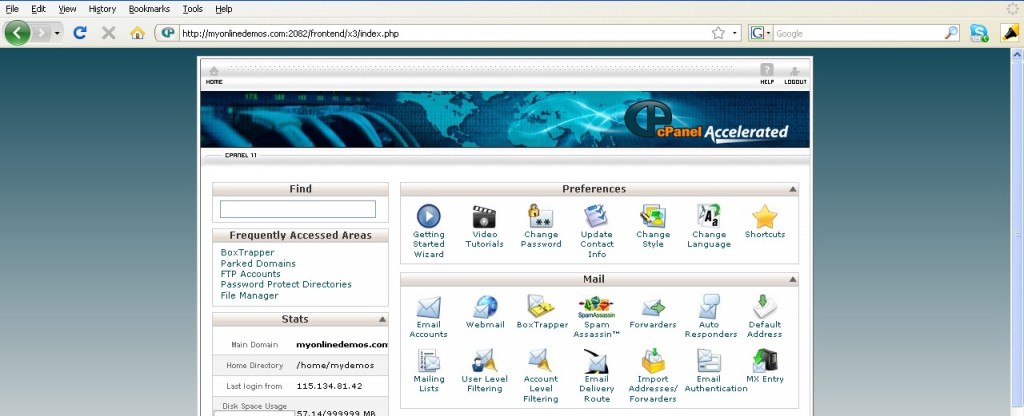This screenshot has height=416, width=1024.
Task: Open the Default Address icon
Action: click(x=764, y=306)
